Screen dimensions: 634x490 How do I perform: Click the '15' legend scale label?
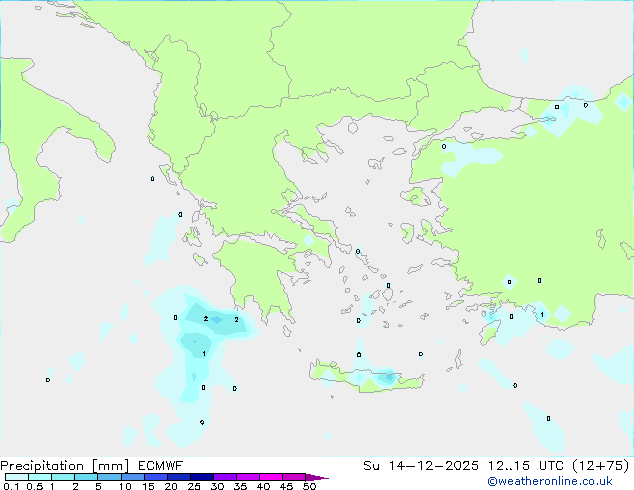click(x=148, y=486)
